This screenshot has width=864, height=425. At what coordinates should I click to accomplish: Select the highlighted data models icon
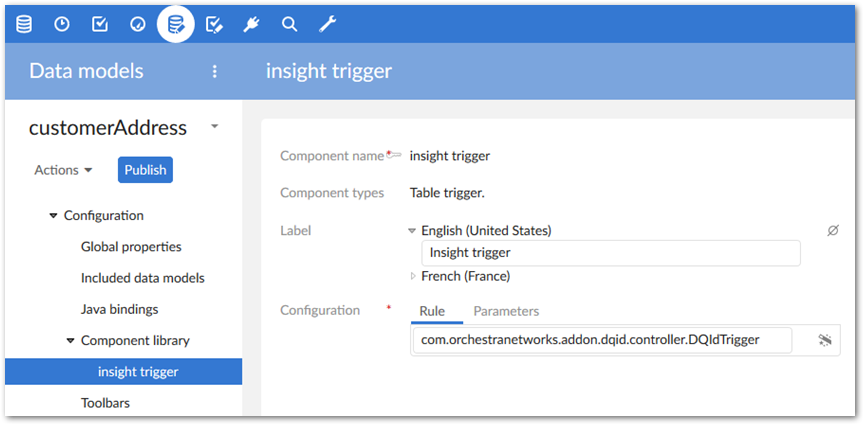click(x=176, y=24)
